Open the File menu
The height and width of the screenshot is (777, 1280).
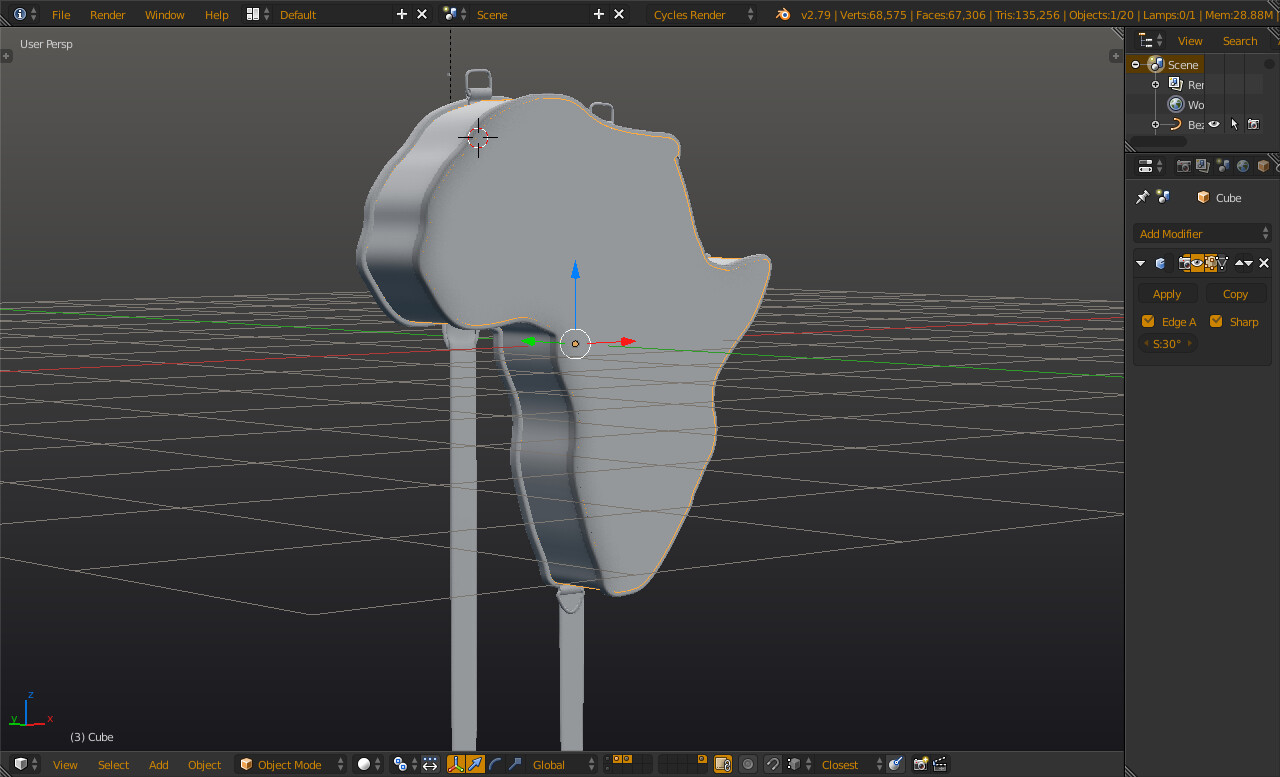(x=61, y=14)
